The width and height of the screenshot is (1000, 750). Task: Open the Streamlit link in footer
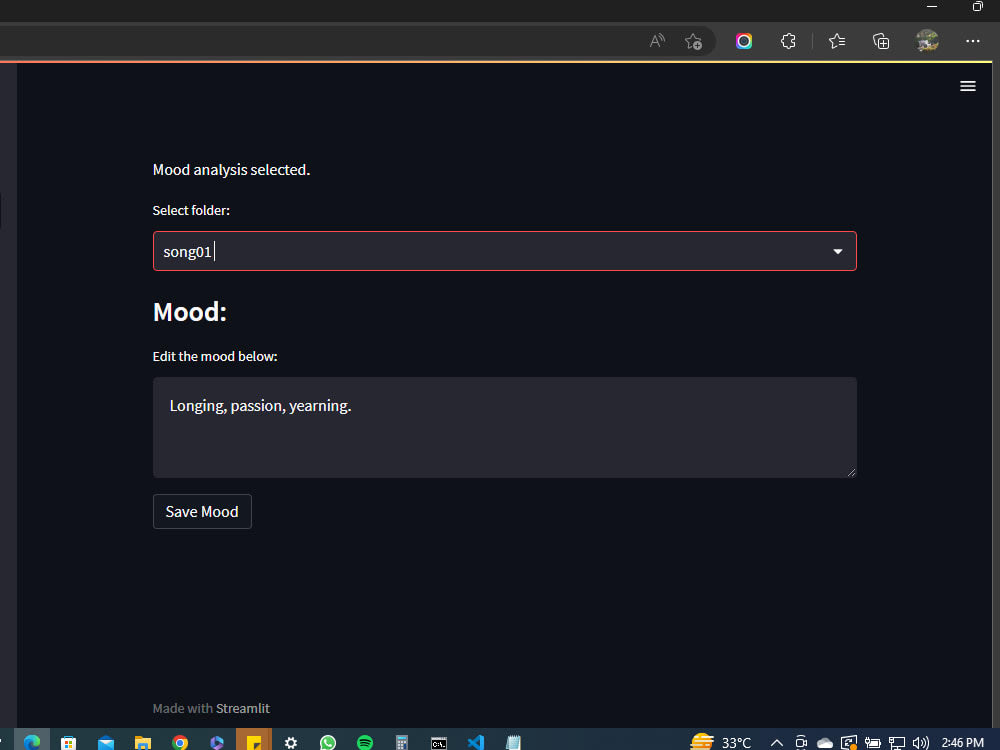(242, 709)
